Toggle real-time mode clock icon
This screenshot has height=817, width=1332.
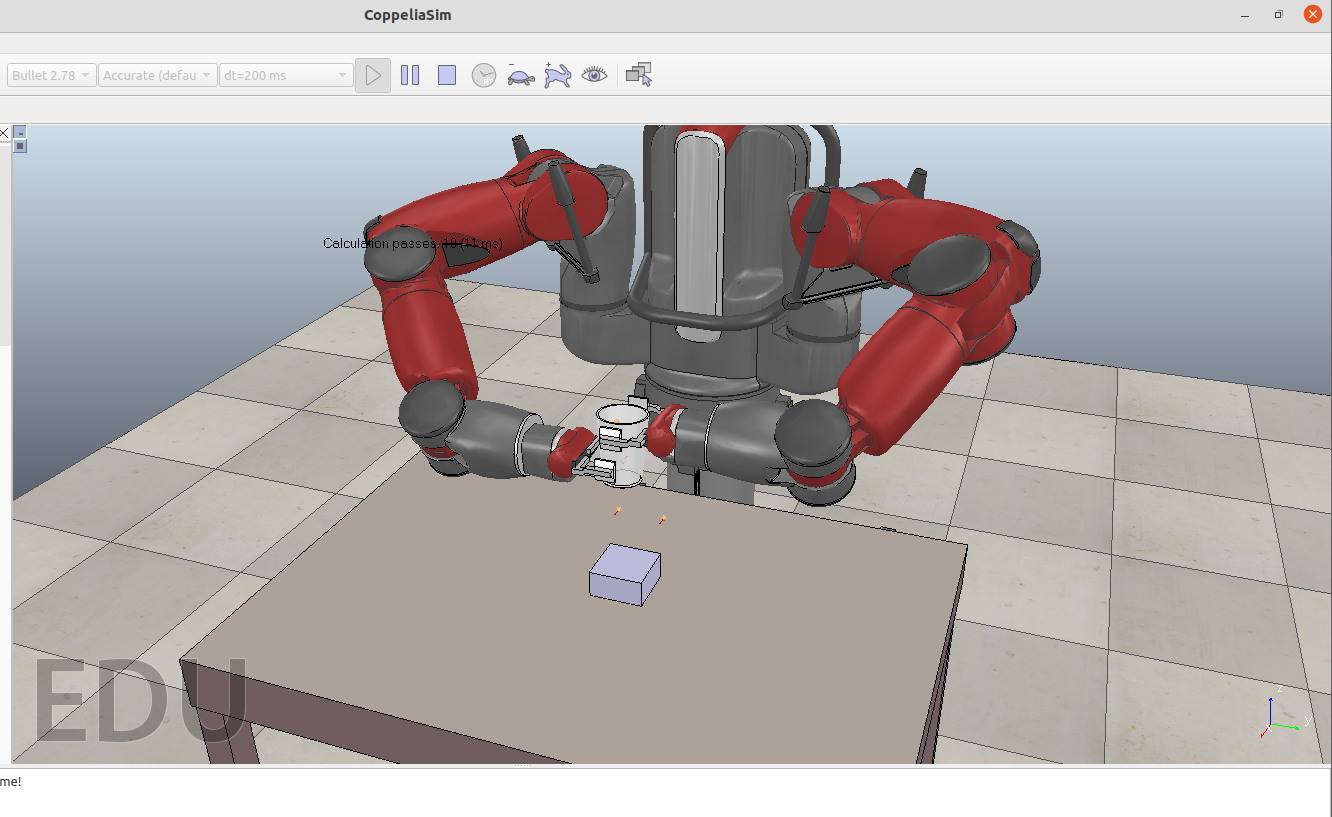pyautogui.click(x=484, y=75)
